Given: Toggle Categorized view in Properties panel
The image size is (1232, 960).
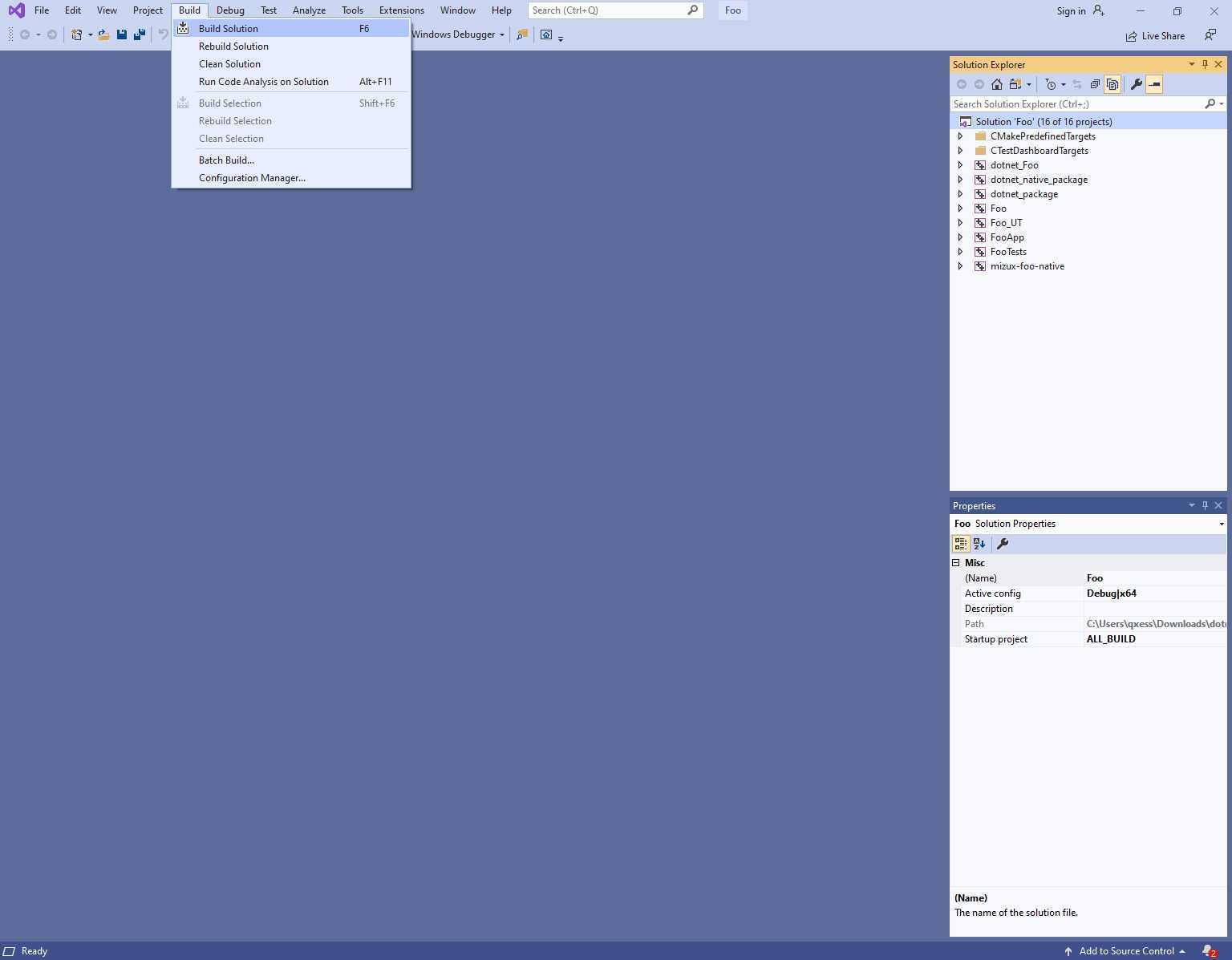Looking at the screenshot, I should [x=960, y=544].
